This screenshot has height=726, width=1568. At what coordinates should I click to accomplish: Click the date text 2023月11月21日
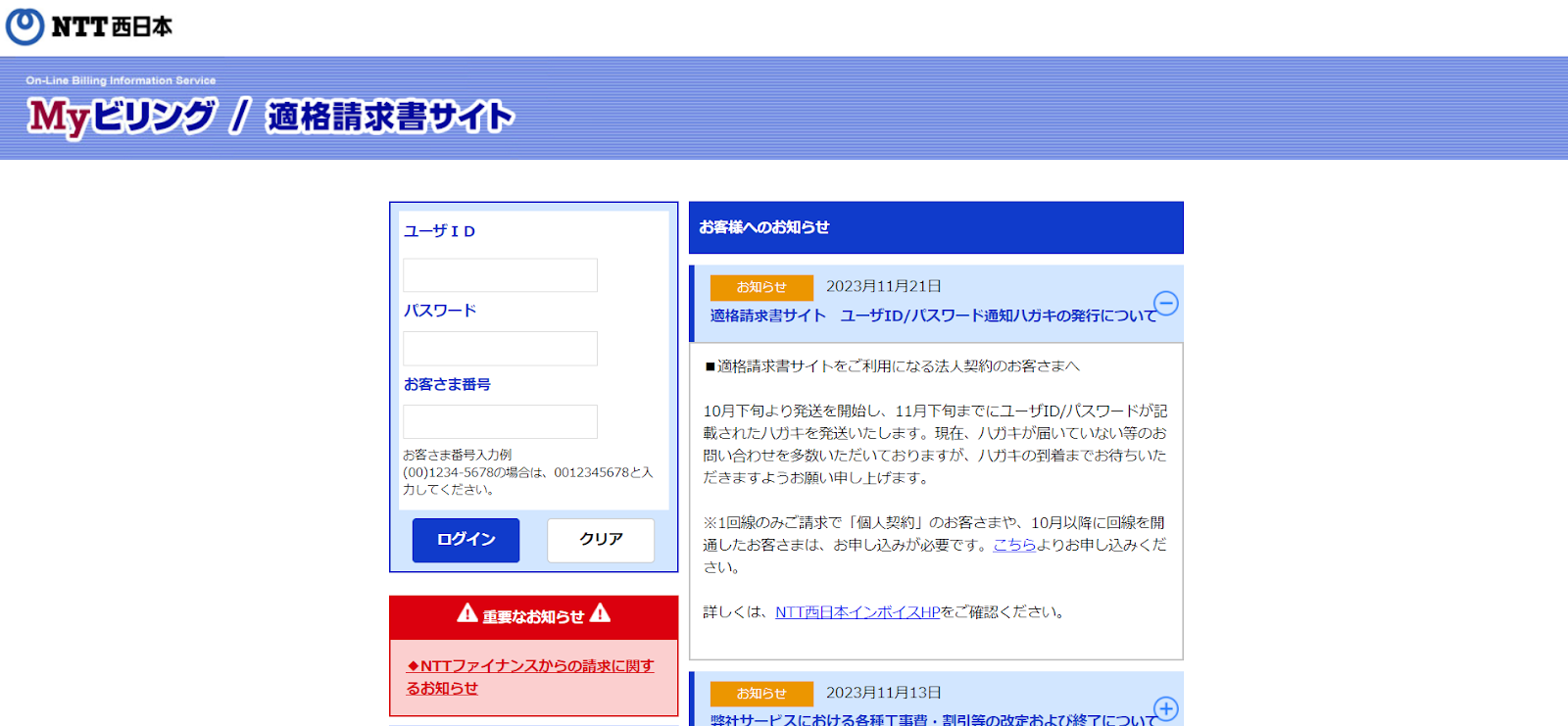(883, 286)
